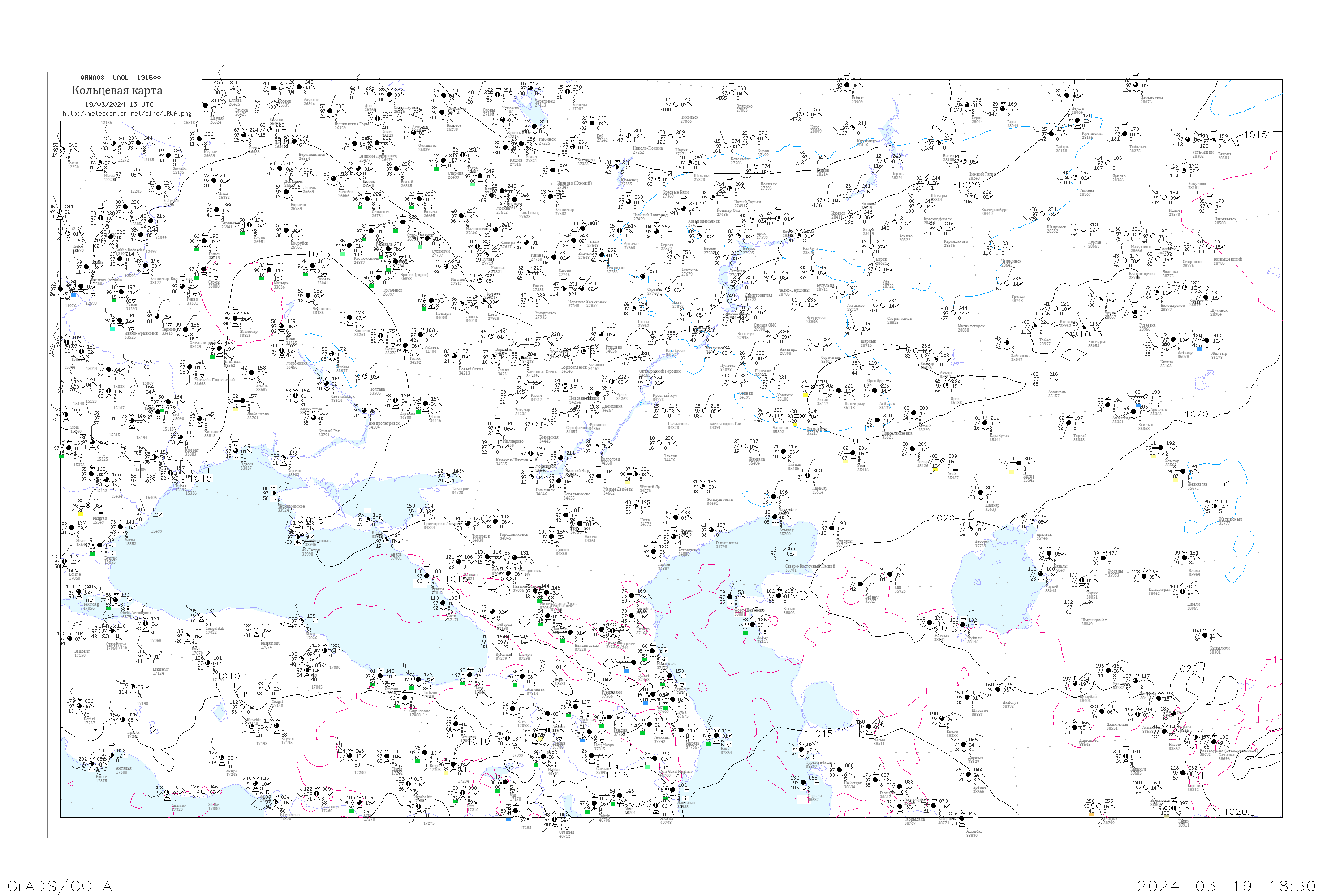1344x896 pixels.
Task: Select the empty sky circle at Эльтон station
Action: (659, 444)
